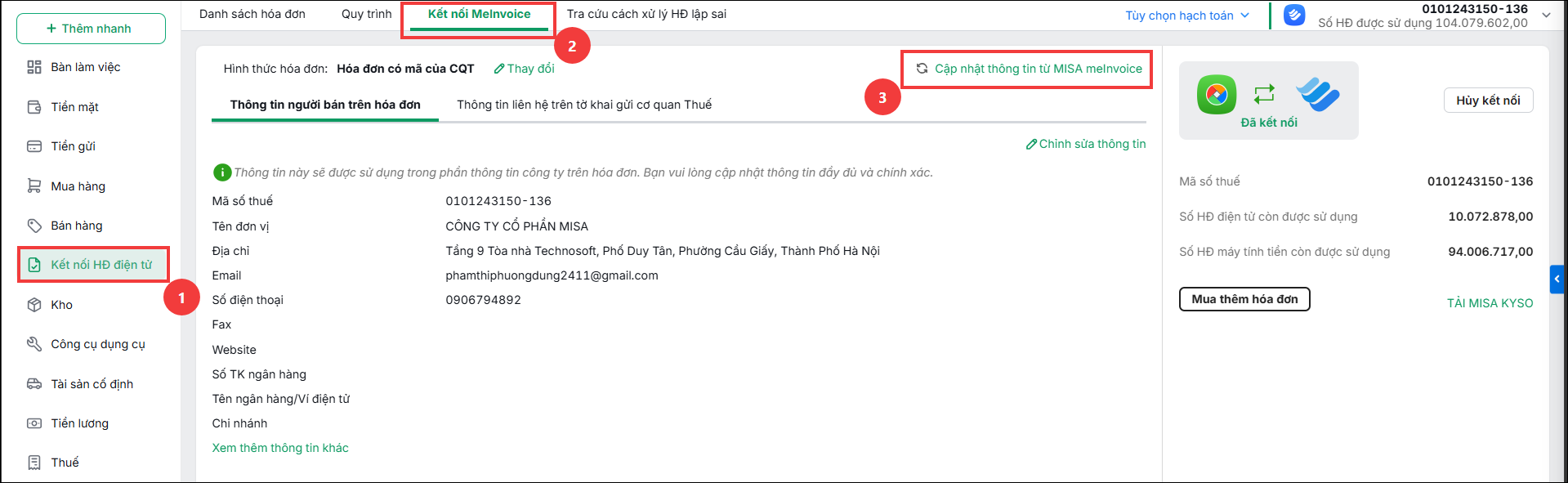Image resolution: width=1568 pixels, height=483 pixels.
Task: Open Bàn làm việc in the sidebar
Action: point(86,67)
